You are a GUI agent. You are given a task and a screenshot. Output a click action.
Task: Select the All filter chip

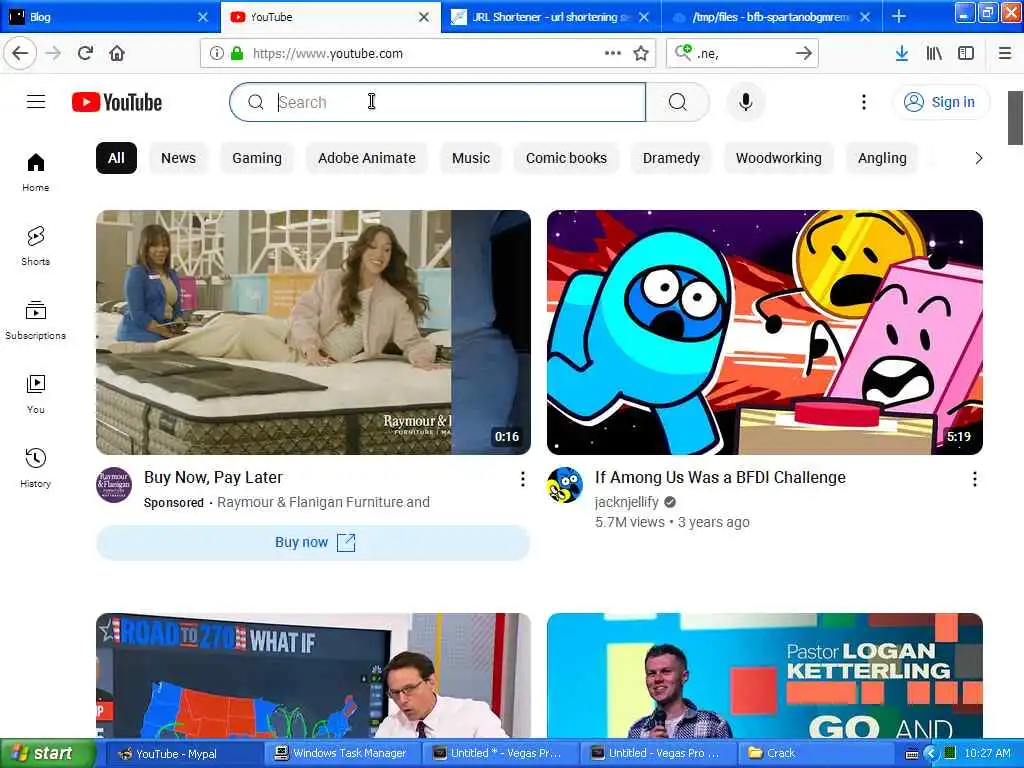coord(116,158)
